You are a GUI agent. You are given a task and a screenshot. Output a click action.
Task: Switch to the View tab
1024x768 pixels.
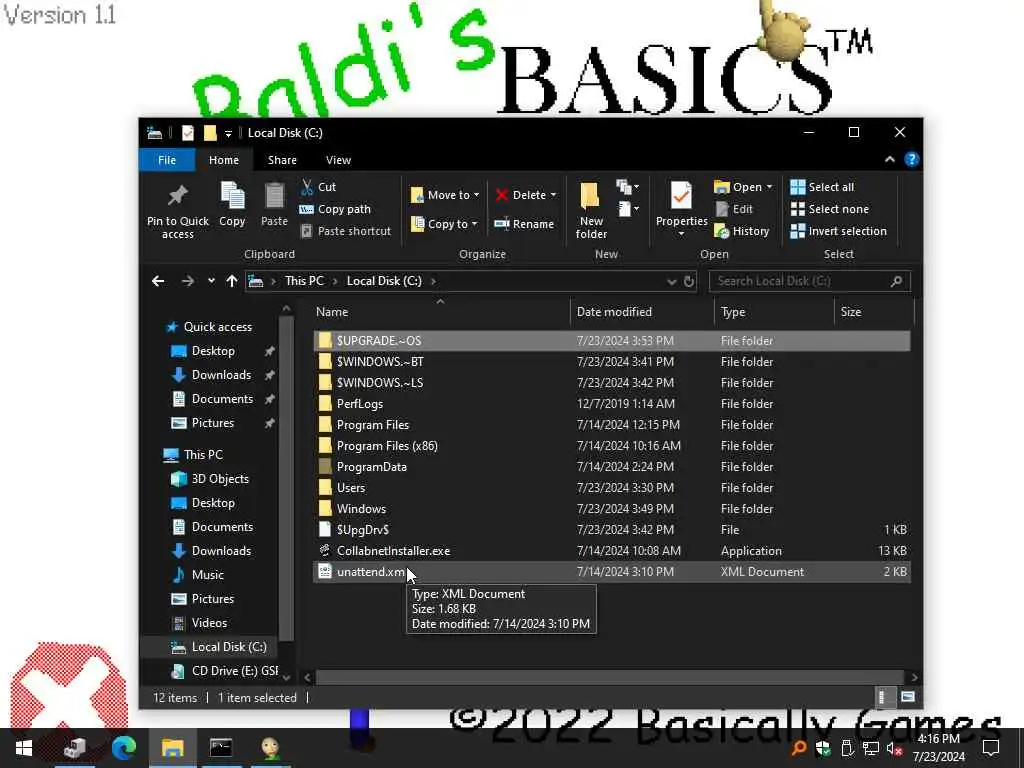coord(338,160)
